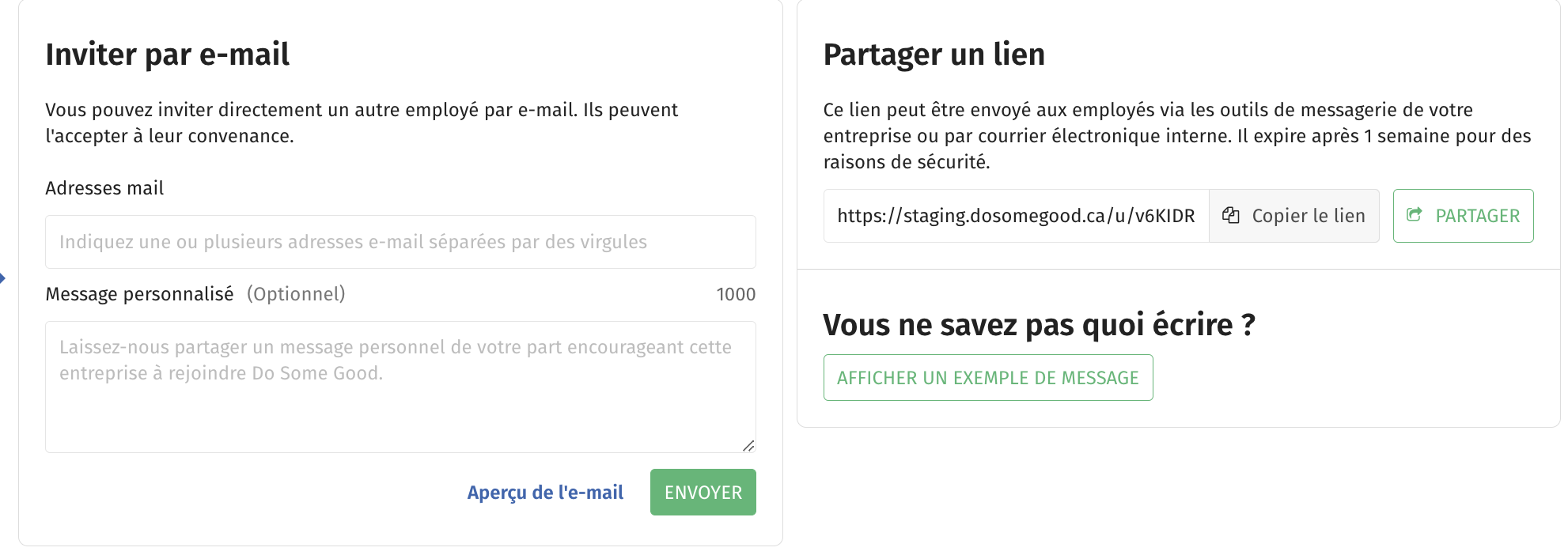Screen dimensions: 1568x555
Task: Click the share arrow icon in PARTAGER
Action: tap(1415, 215)
